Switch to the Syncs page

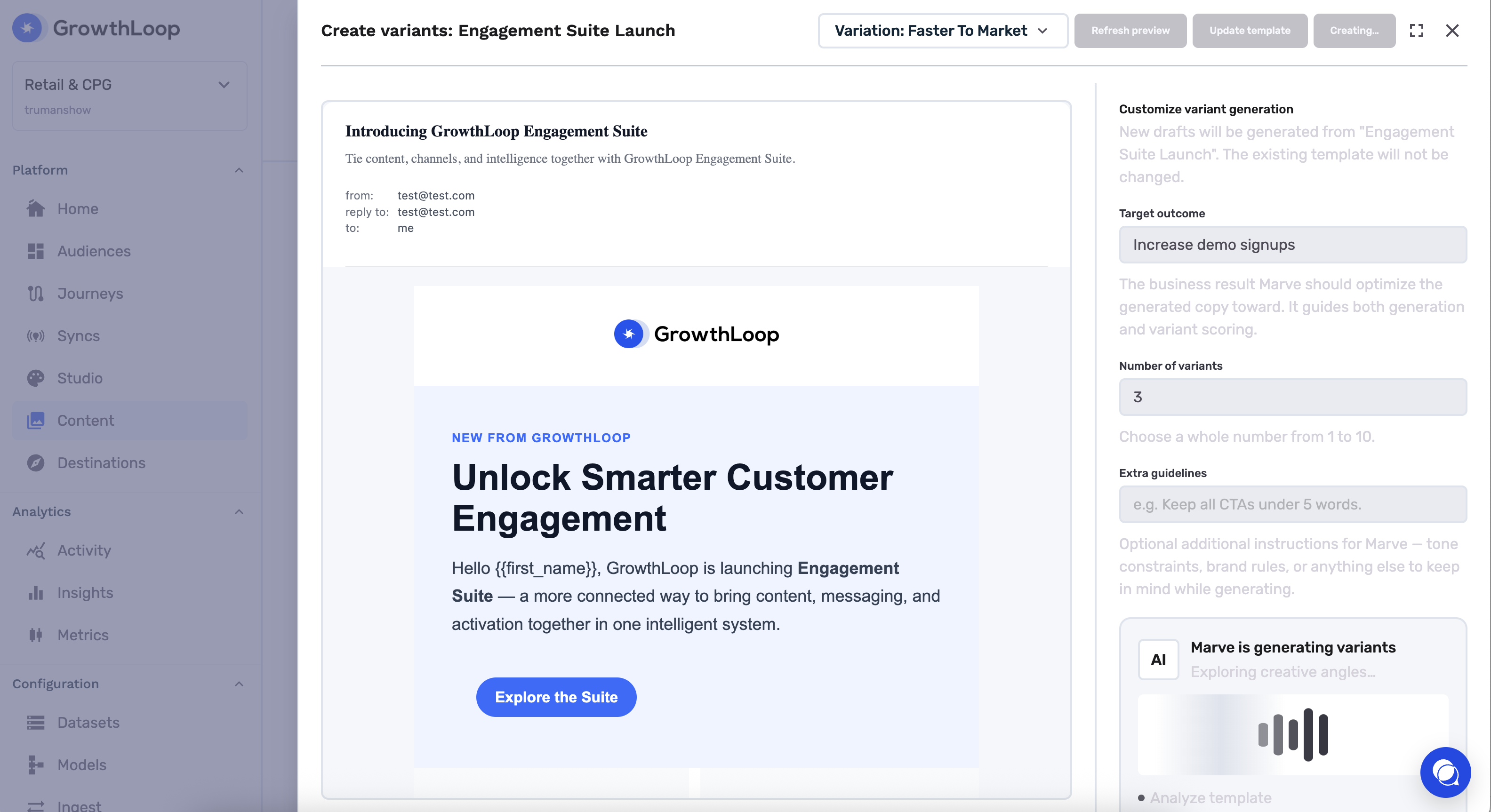pyautogui.click(x=129, y=336)
